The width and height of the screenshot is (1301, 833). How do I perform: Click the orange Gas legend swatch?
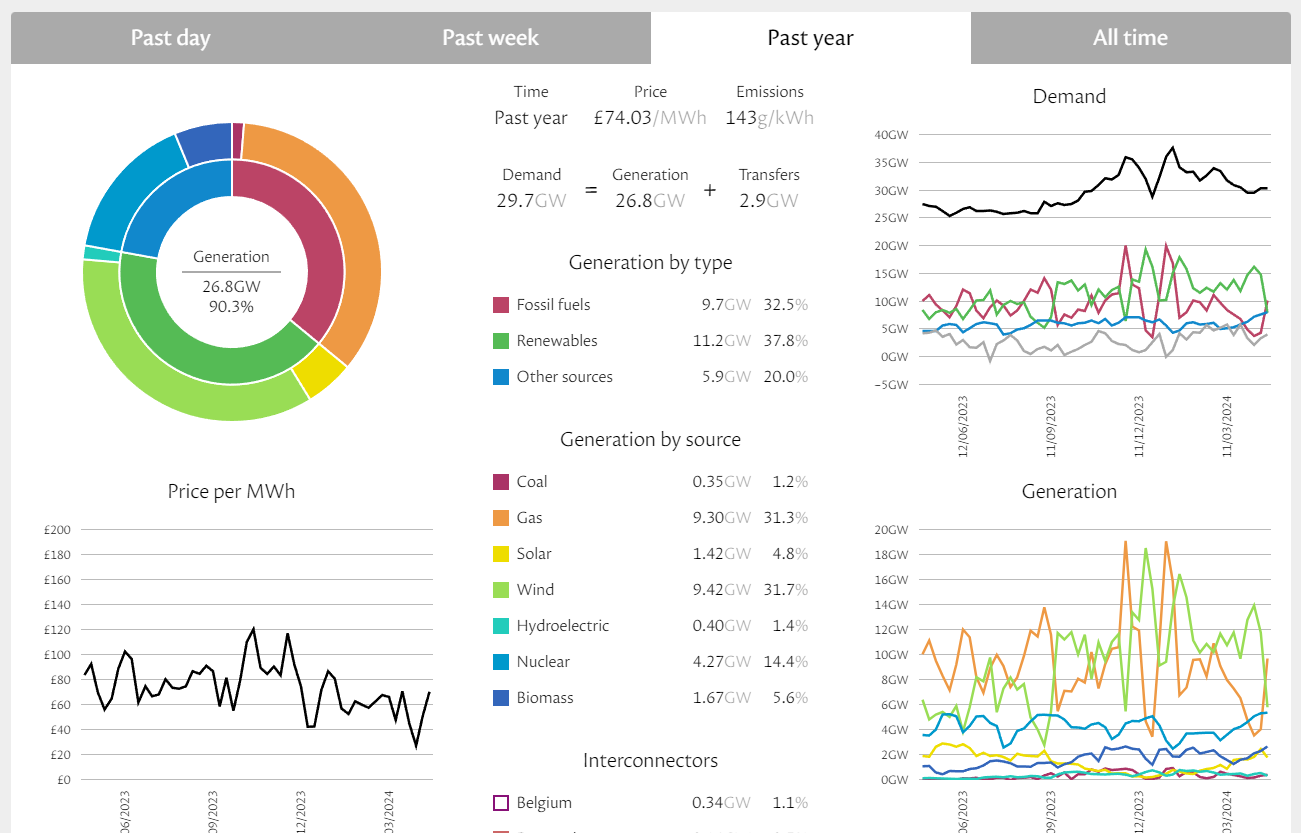[x=502, y=518]
